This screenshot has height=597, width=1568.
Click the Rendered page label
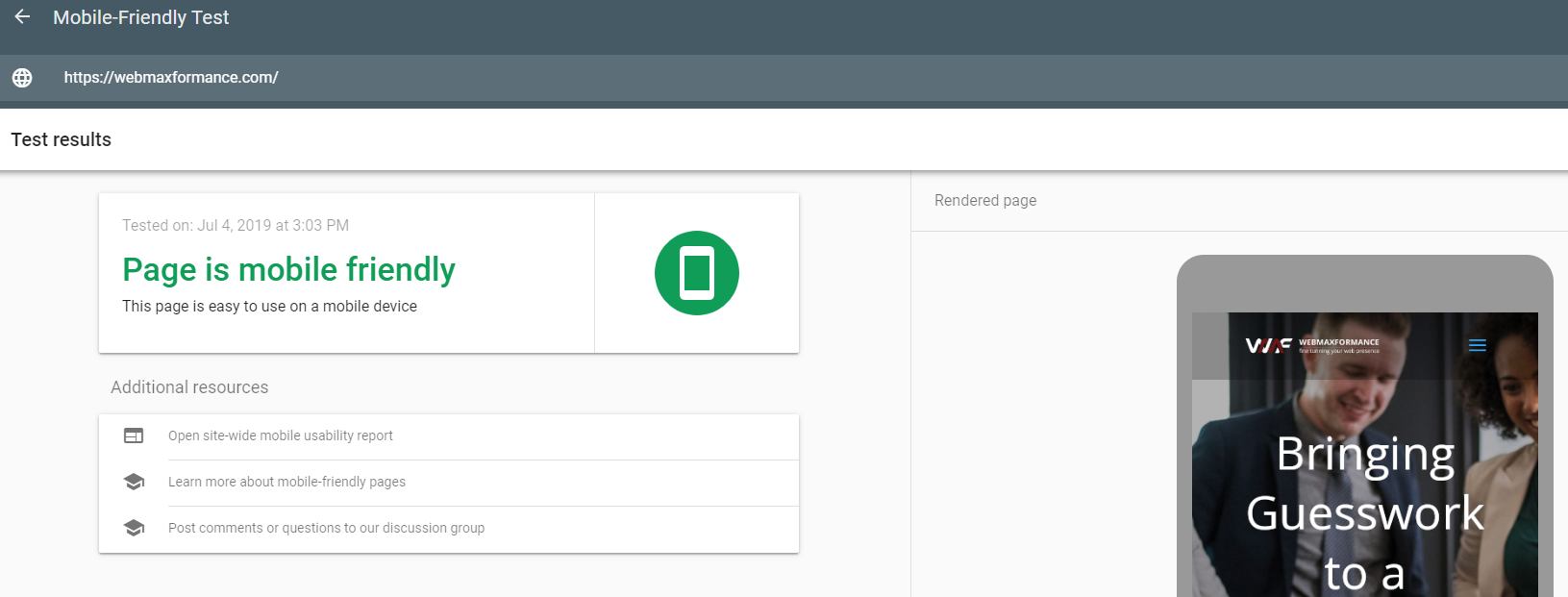coord(985,200)
